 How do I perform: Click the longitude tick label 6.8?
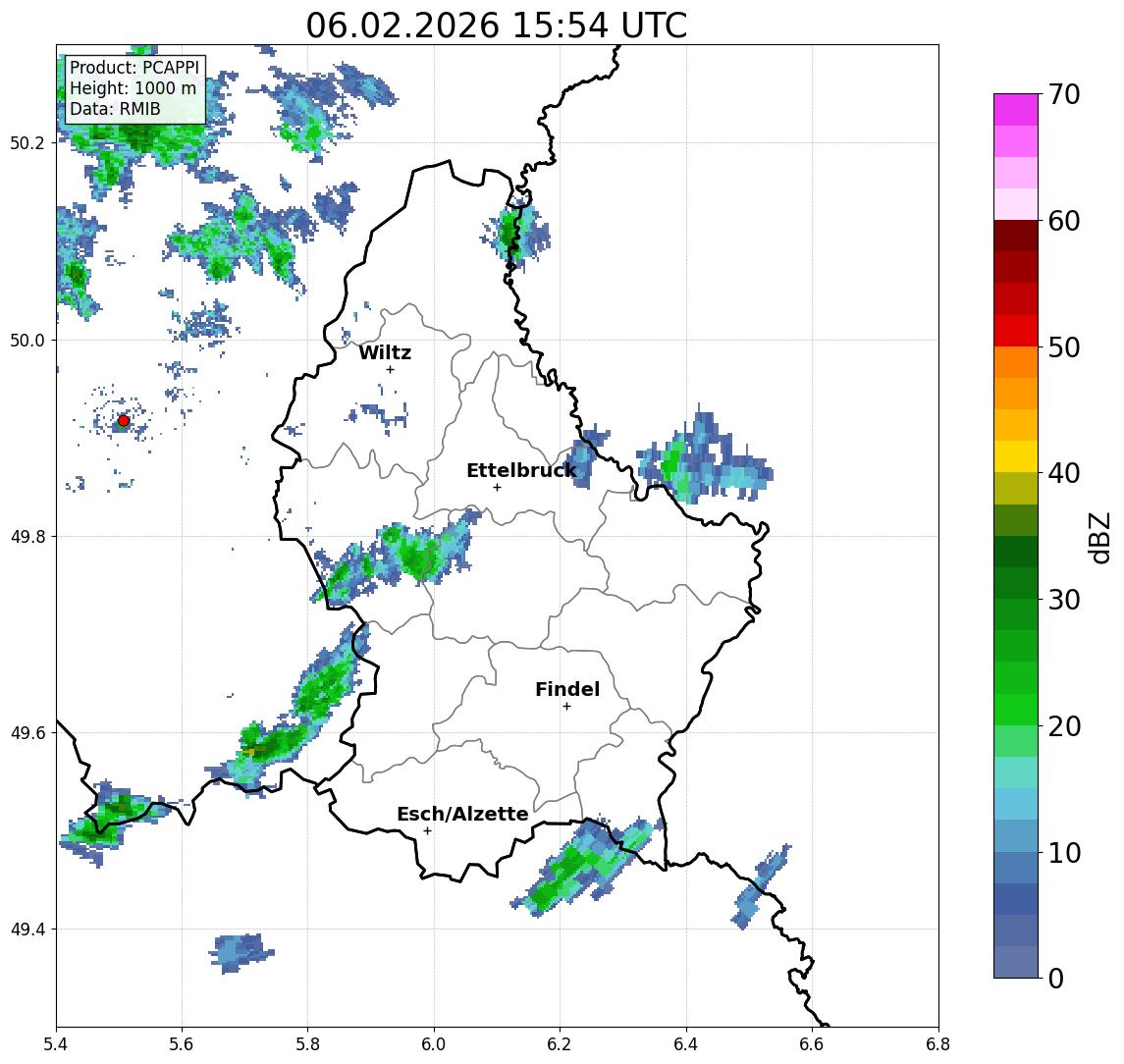pos(938,1044)
